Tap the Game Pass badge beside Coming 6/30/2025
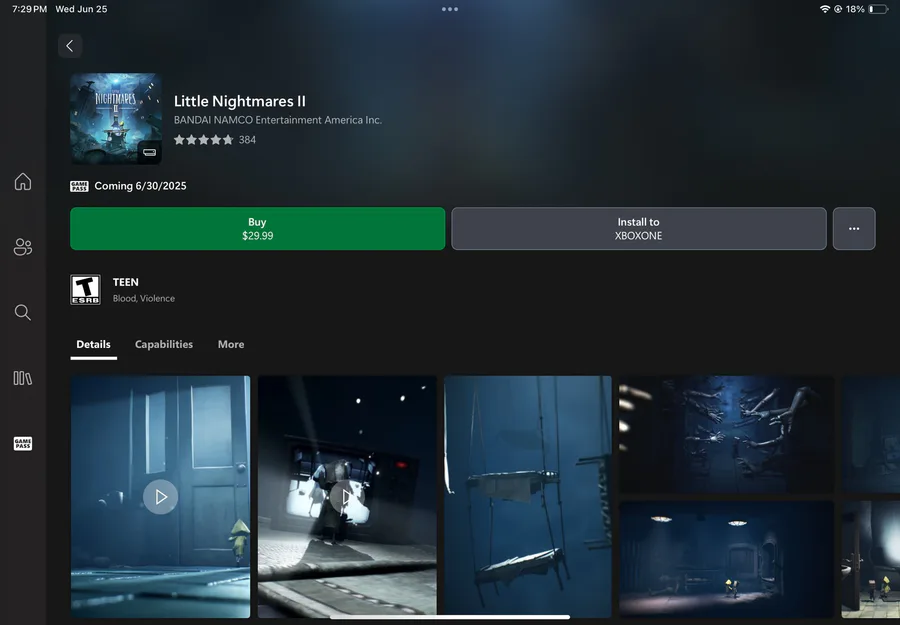Screen dimensions: 900x625 79,186
